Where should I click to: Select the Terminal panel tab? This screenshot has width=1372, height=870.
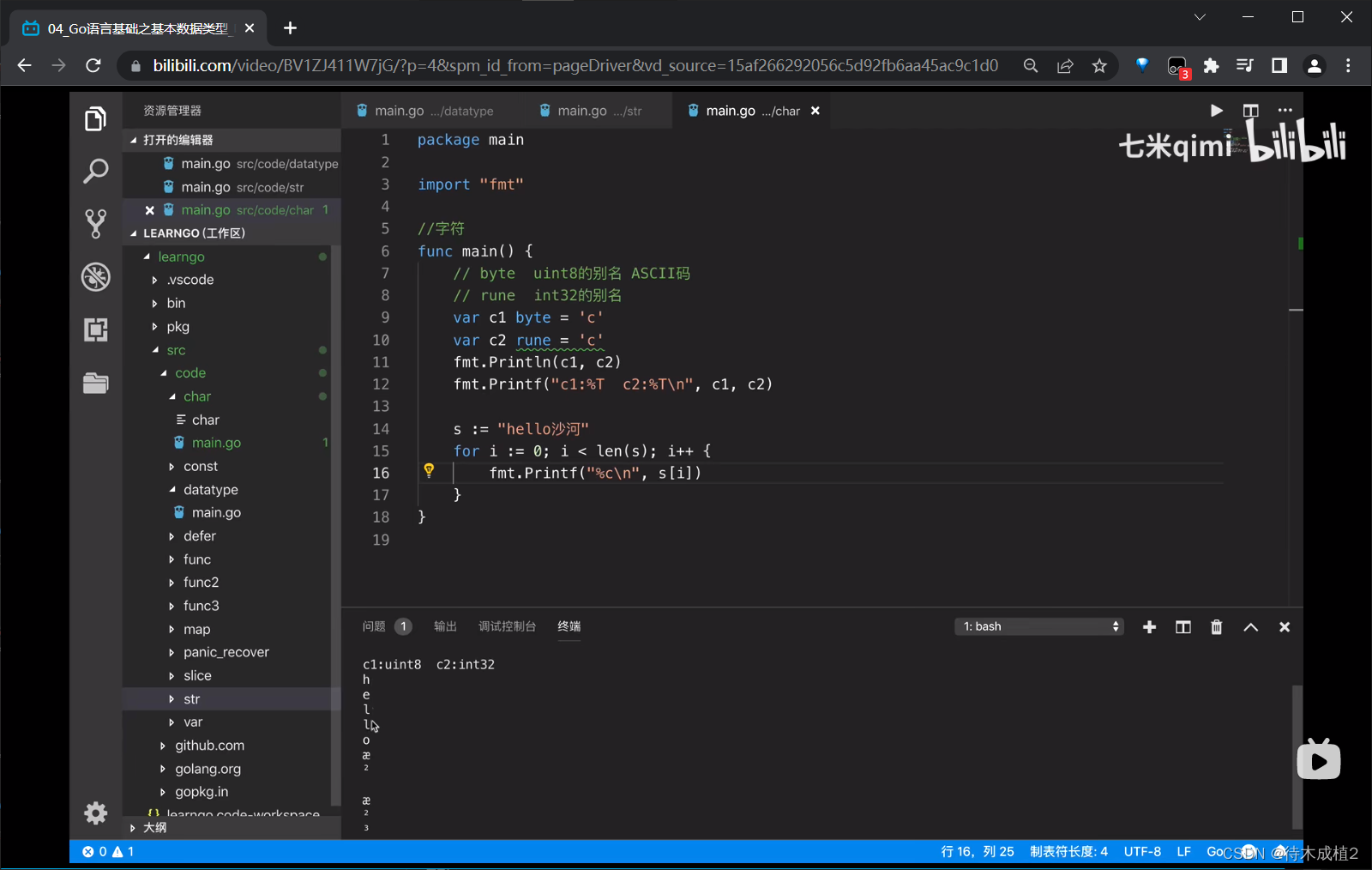click(569, 626)
